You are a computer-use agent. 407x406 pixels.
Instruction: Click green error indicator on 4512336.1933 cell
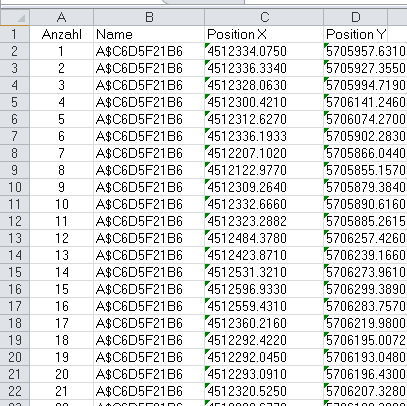207,130
